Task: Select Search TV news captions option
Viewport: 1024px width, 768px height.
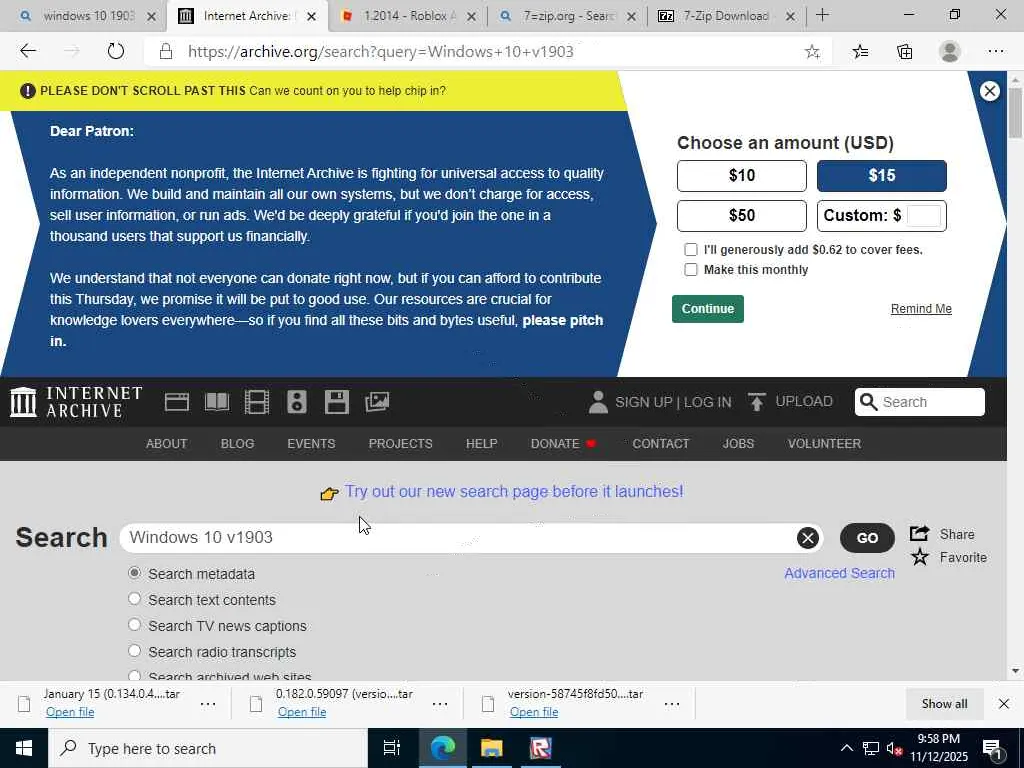Action: (x=135, y=624)
